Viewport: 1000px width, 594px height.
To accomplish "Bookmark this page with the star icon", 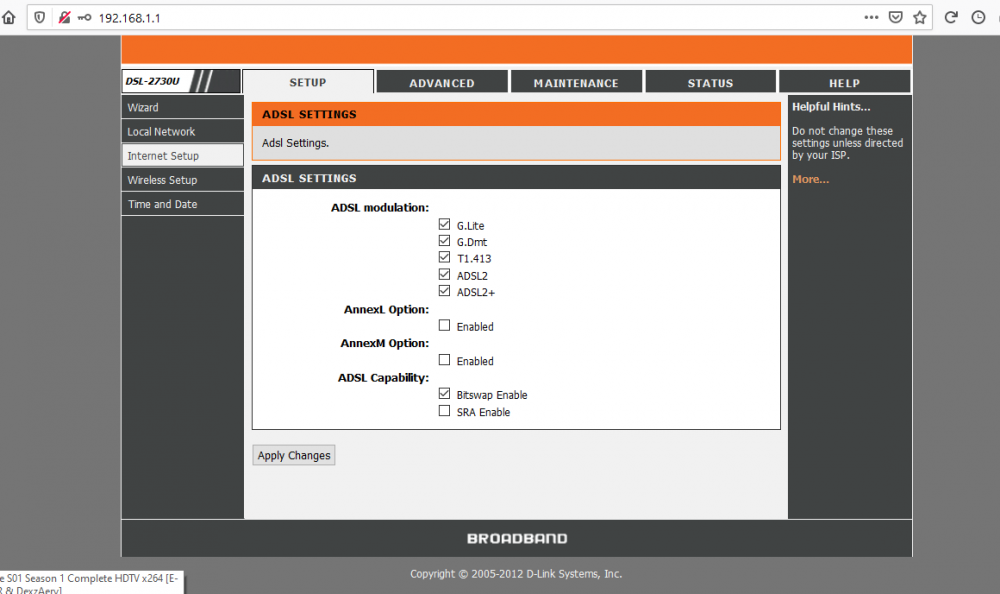I will [x=920, y=17].
